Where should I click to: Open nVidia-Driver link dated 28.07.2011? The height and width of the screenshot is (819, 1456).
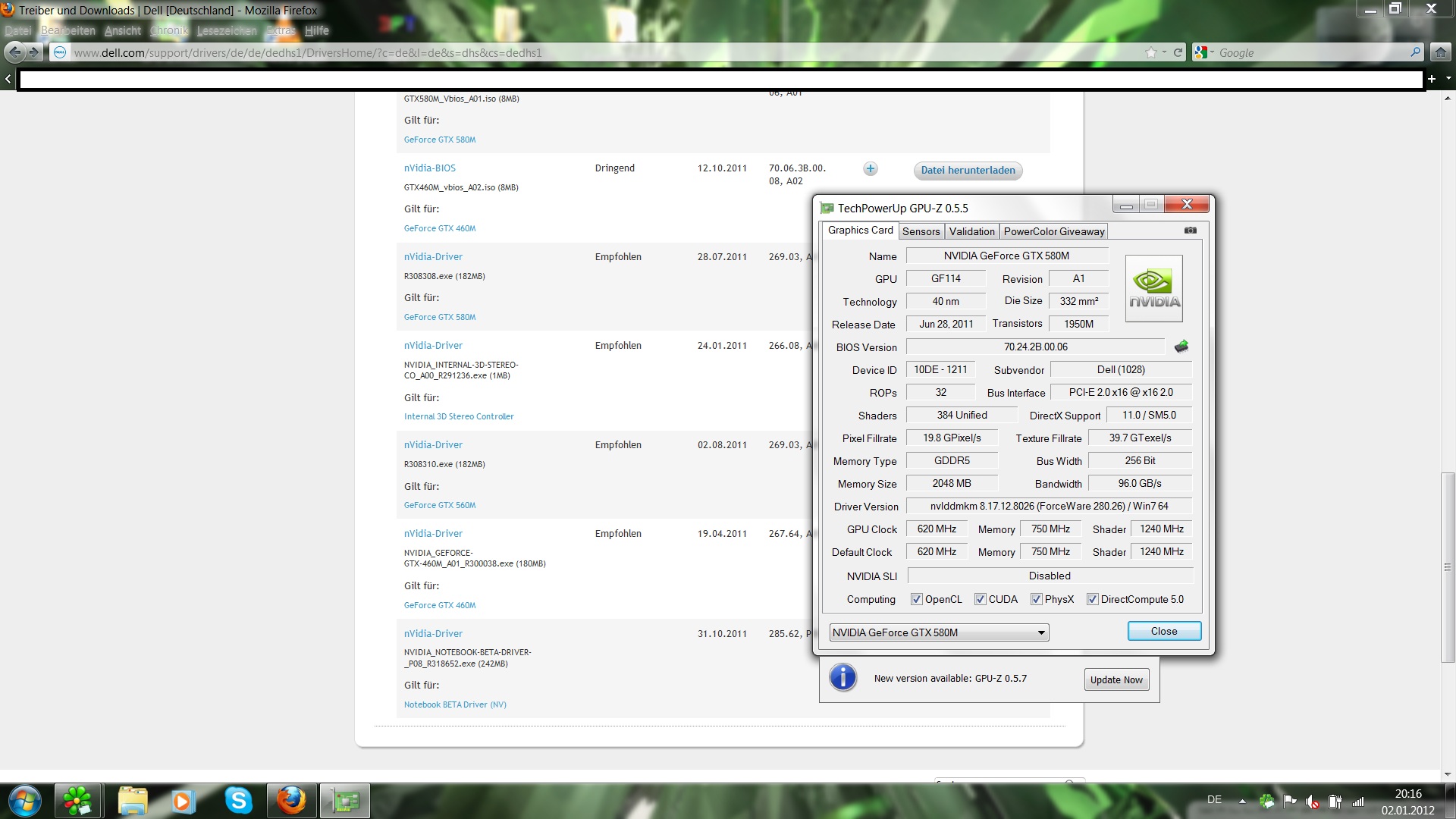pos(433,256)
